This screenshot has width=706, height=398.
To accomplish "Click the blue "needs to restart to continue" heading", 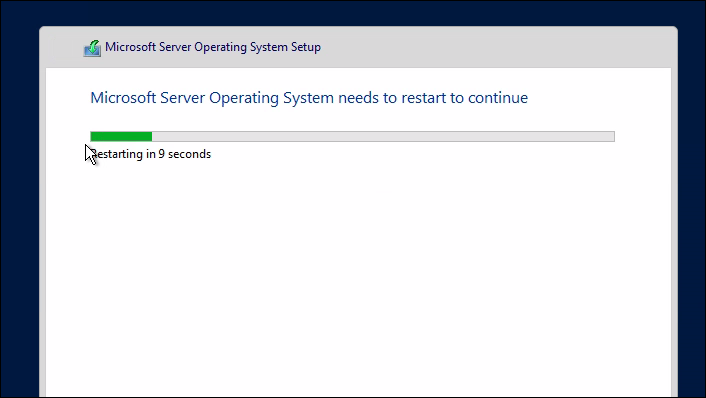I will (x=309, y=98).
